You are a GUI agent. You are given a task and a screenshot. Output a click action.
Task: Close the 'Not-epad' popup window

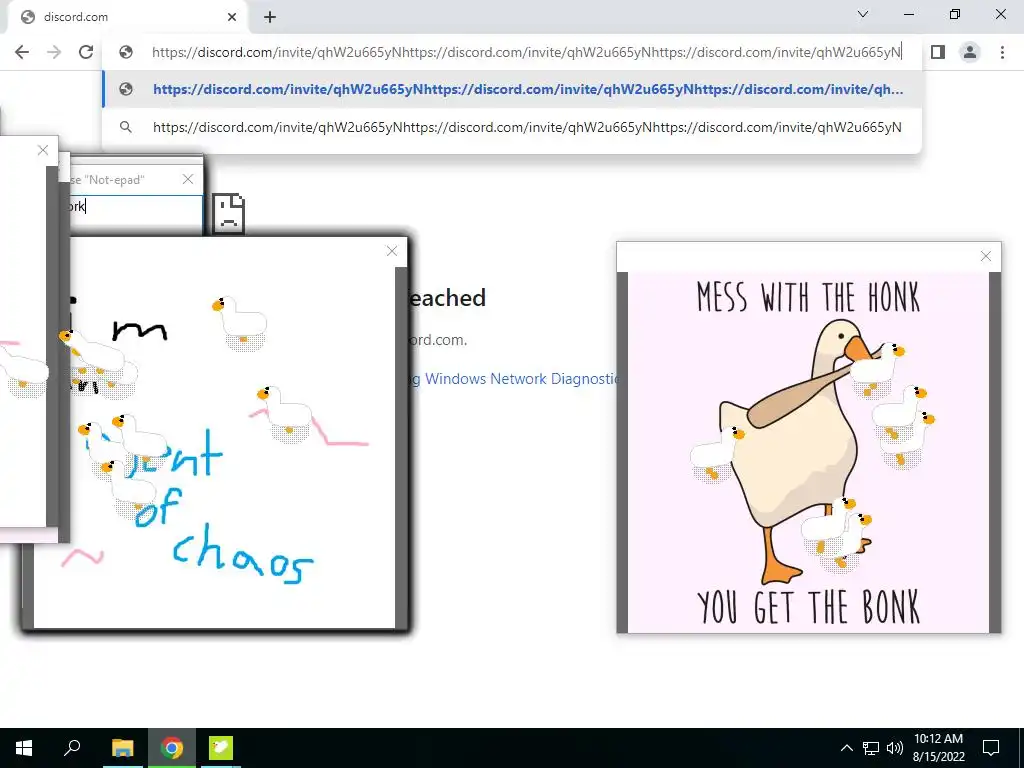188,179
